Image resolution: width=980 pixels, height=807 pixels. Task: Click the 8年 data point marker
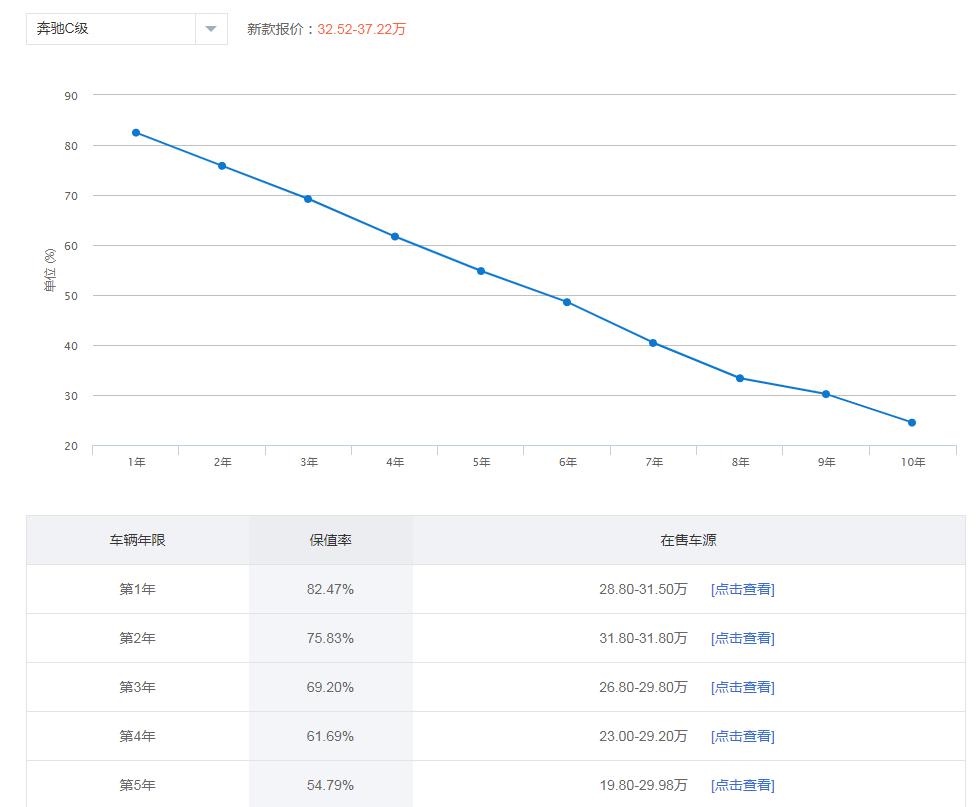(740, 378)
